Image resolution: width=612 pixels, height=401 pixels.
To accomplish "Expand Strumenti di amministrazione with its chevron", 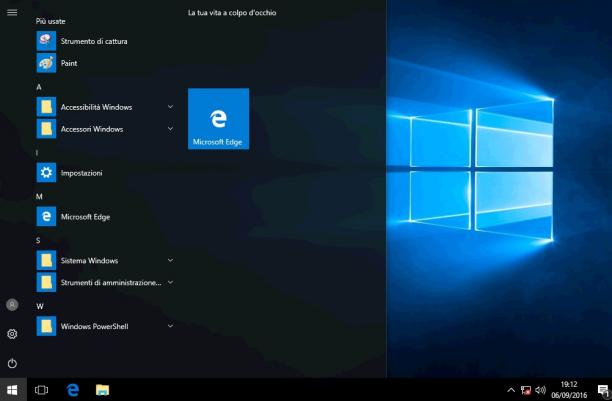I will [x=170, y=282].
